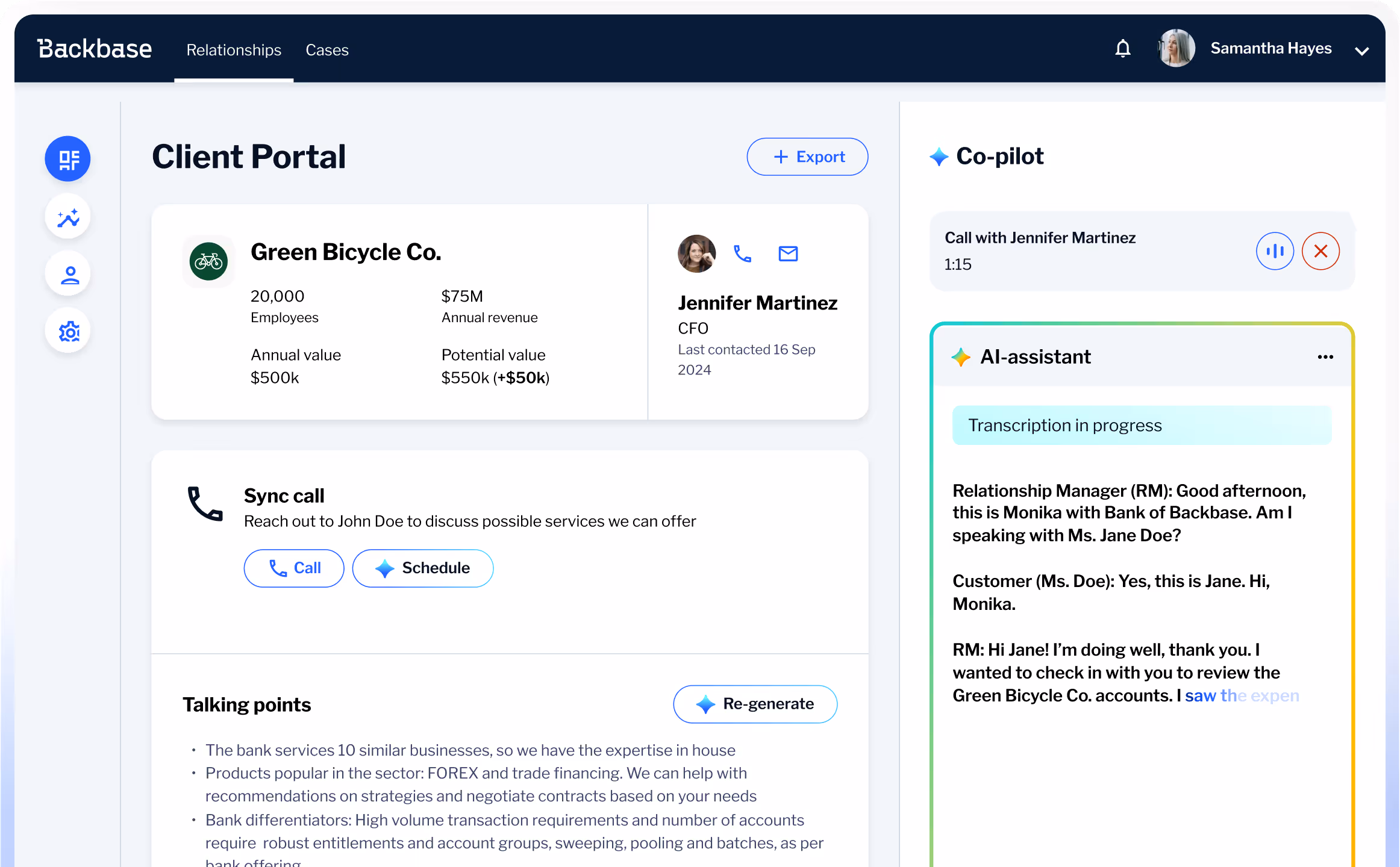Switch to the Cases tab

click(x=327, y=50)
